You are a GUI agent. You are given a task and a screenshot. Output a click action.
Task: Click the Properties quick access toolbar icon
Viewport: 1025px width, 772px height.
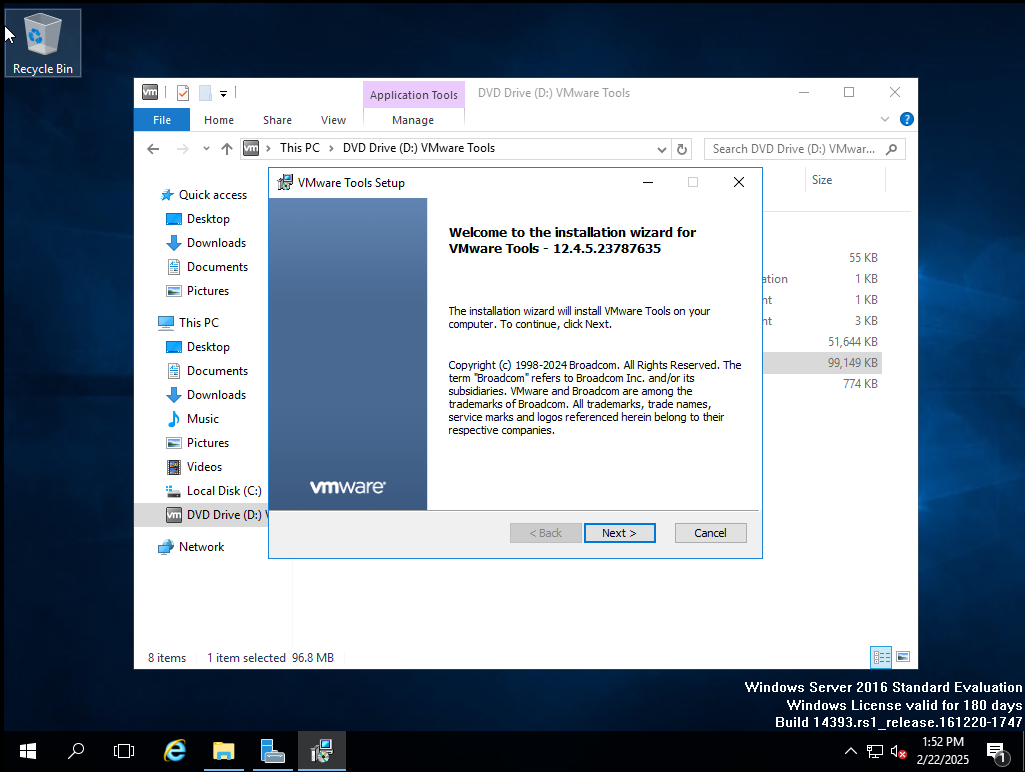pyautogui.click(x=183, y=93)
